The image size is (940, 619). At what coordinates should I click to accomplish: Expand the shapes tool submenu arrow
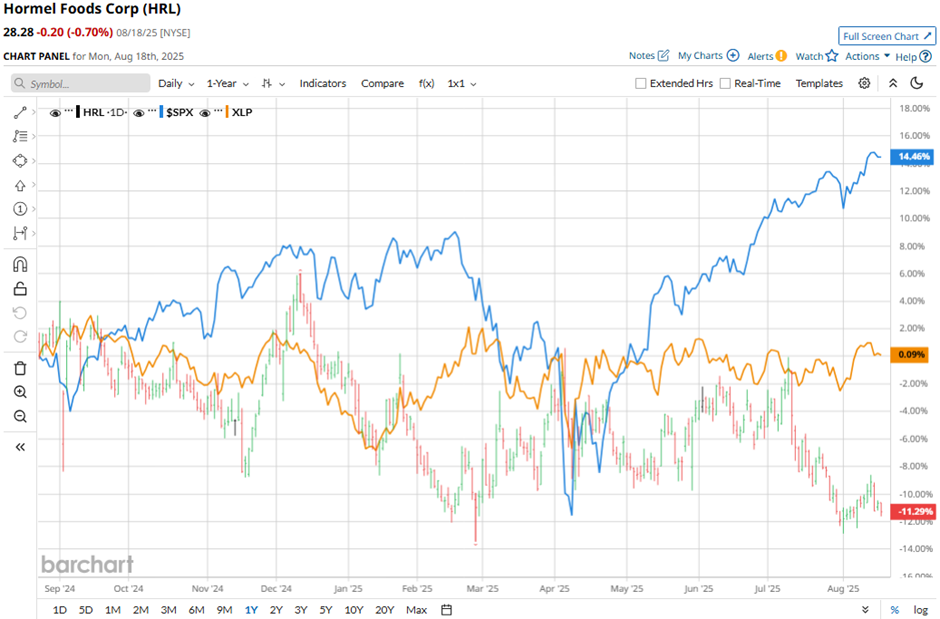tap(34, 161)
